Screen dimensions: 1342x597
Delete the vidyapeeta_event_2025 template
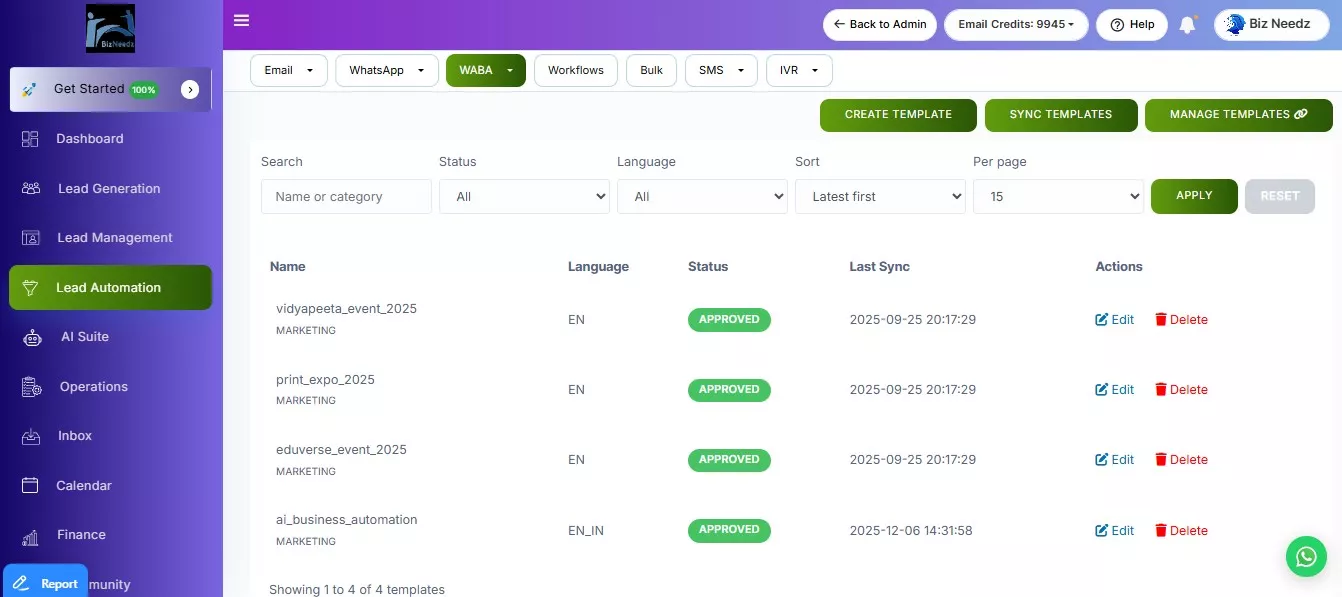pos(1181,320)
